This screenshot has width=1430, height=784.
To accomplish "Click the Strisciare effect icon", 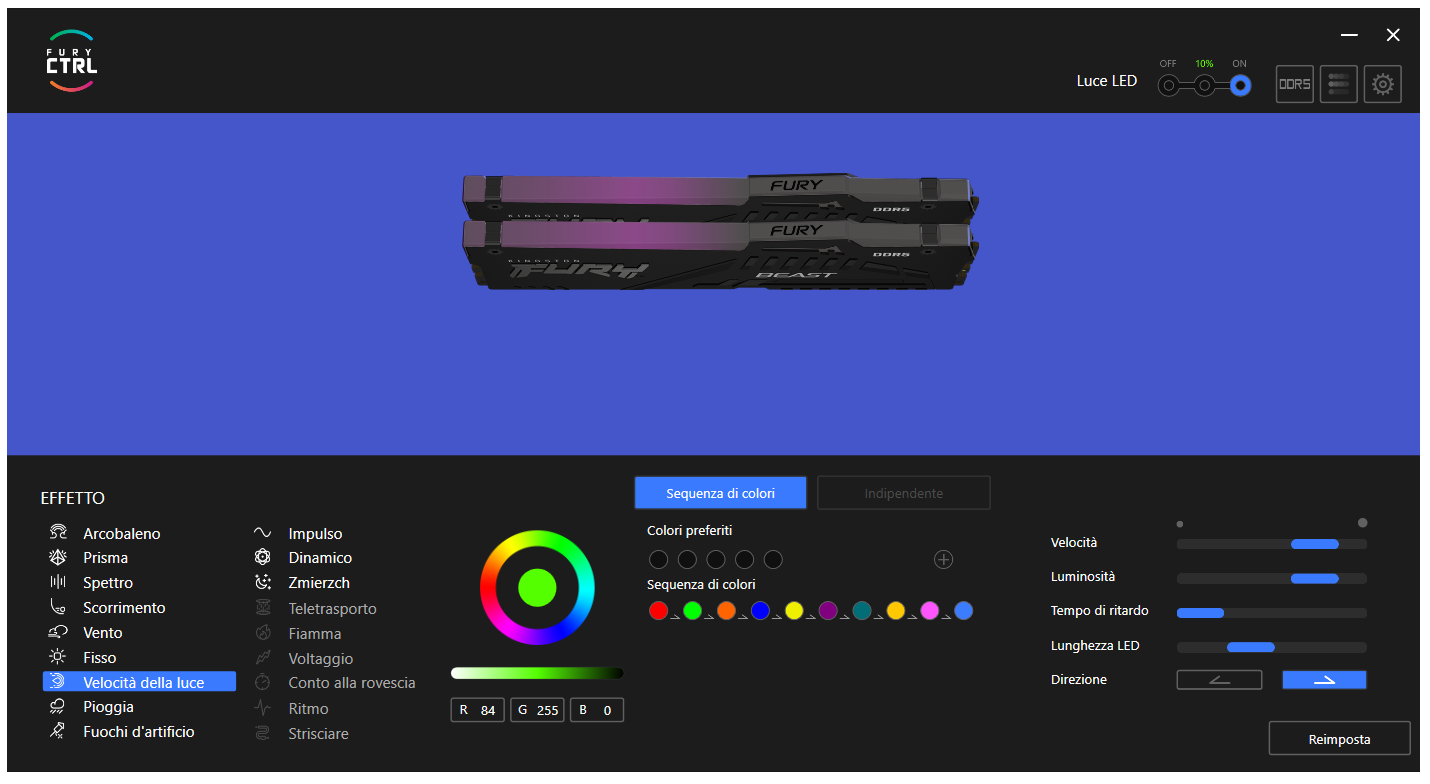I will coord(263,733).
